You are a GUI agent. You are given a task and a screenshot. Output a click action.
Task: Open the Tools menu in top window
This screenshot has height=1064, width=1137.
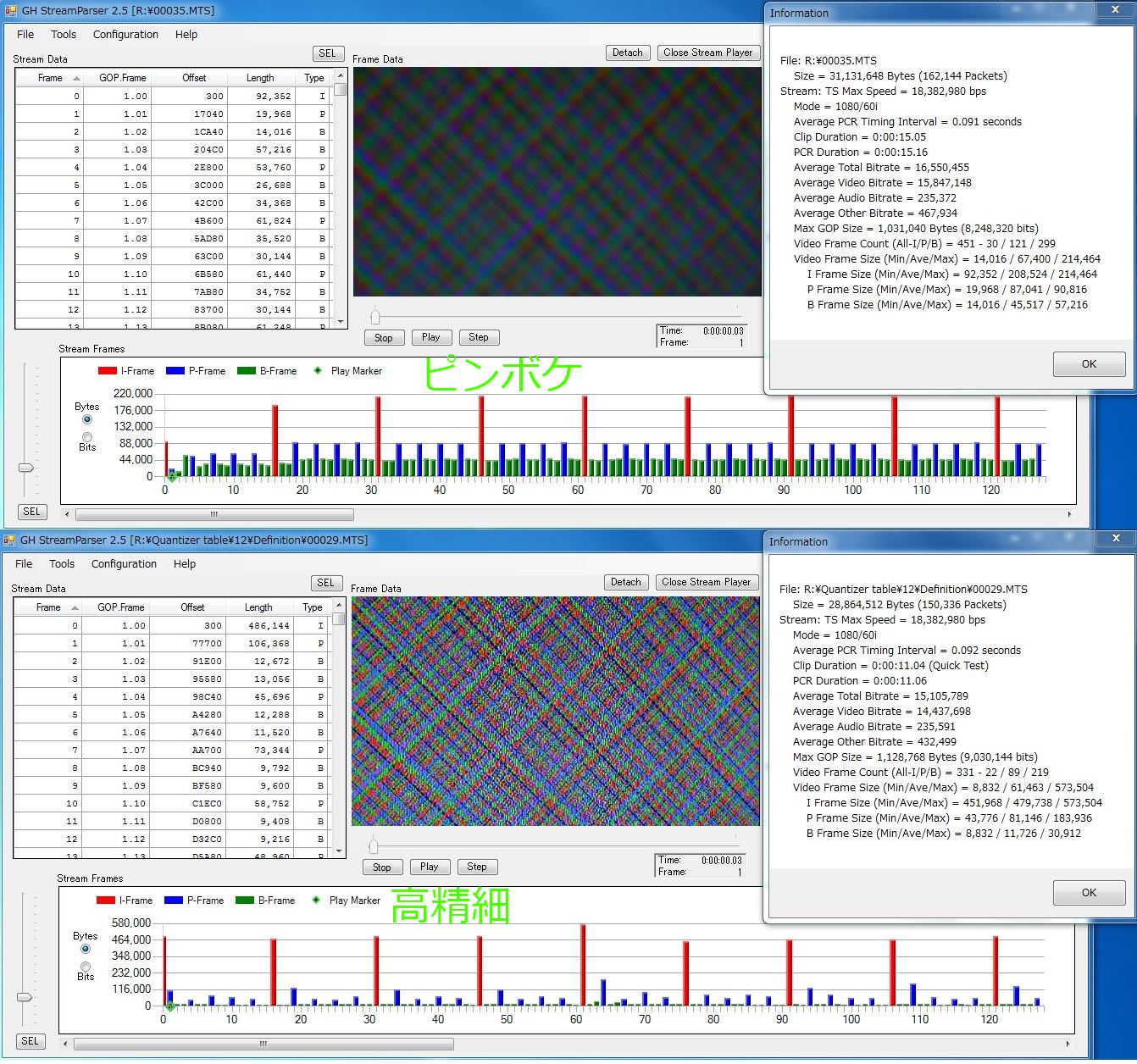point(64,35)
